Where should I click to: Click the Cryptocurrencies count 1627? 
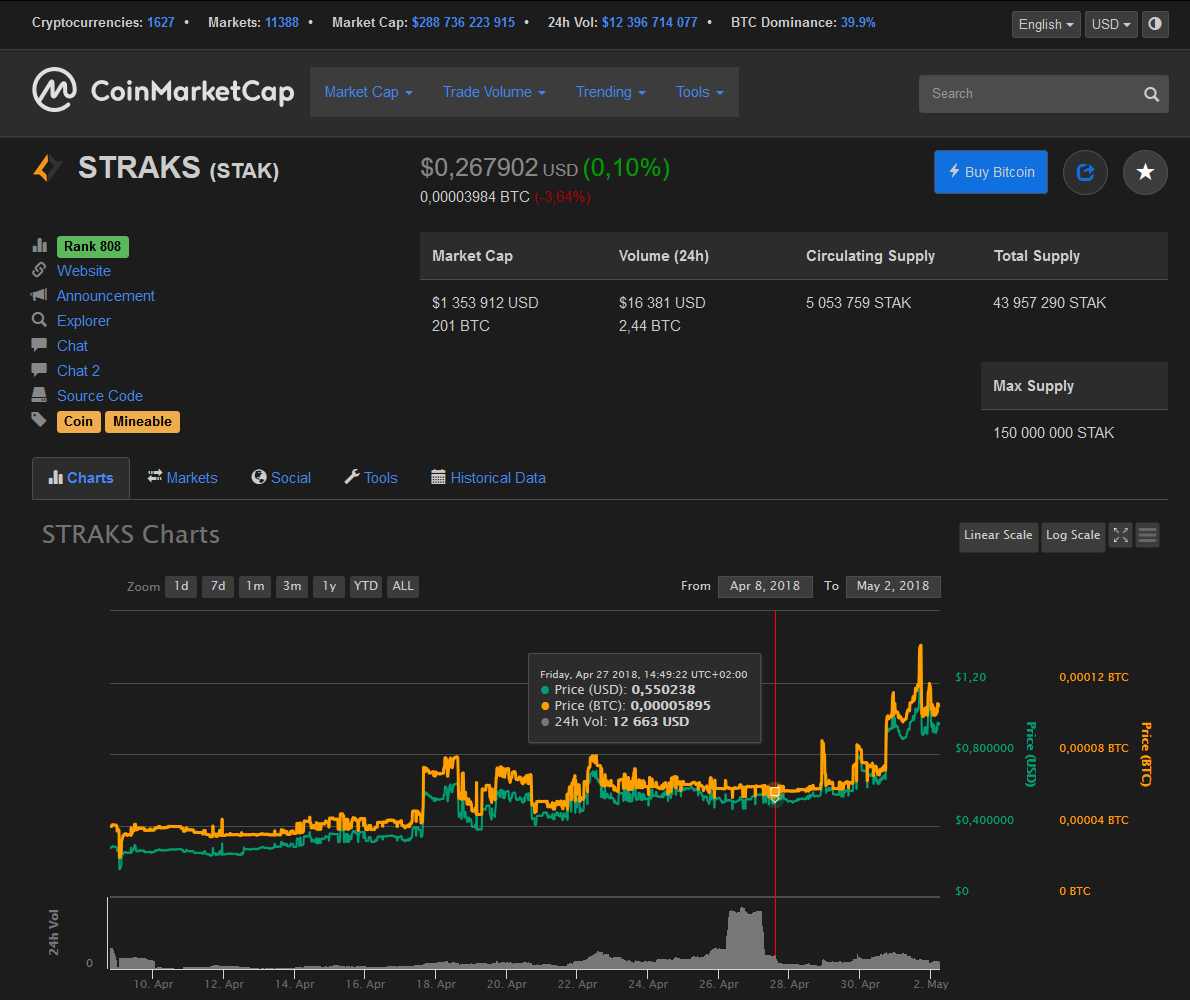pyautogui.click(x=161, y=23)
